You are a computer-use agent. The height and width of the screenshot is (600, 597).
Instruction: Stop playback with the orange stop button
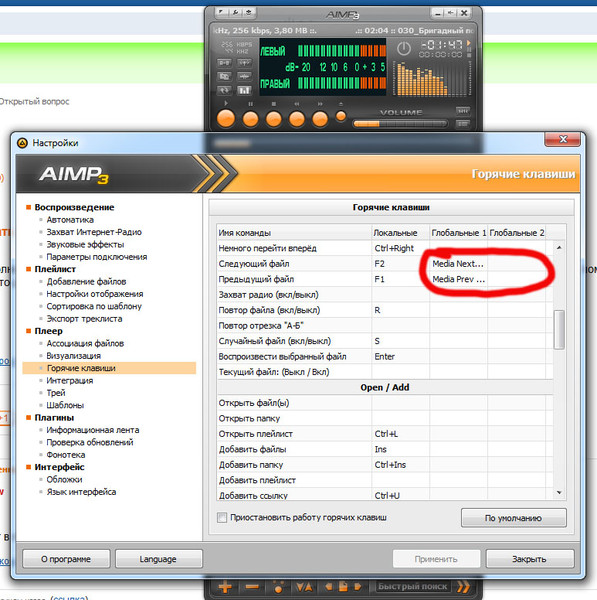[274, 119]
